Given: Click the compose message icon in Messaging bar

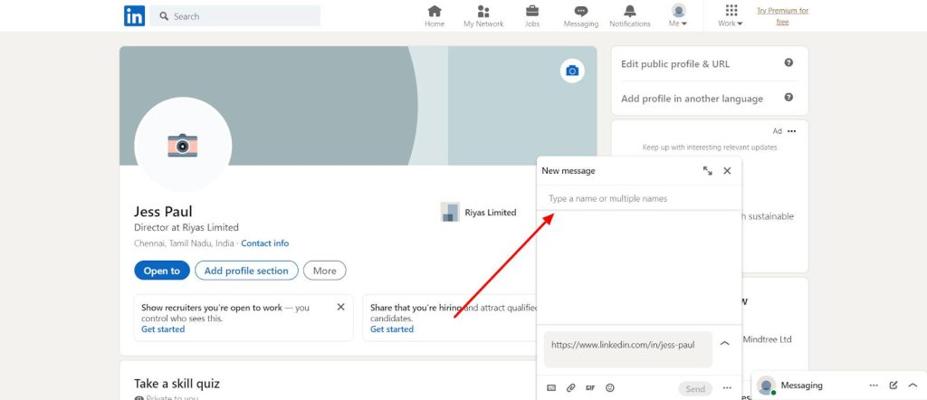Looking at the screenshot, I should [893, 385].
